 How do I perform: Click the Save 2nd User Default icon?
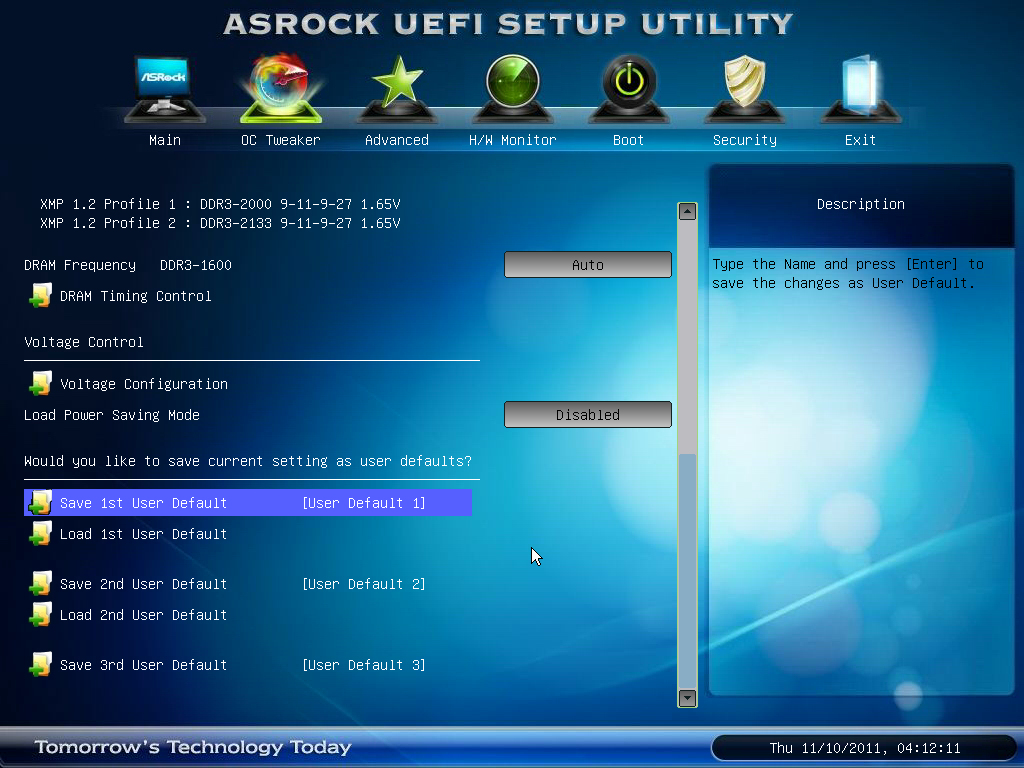40,583
